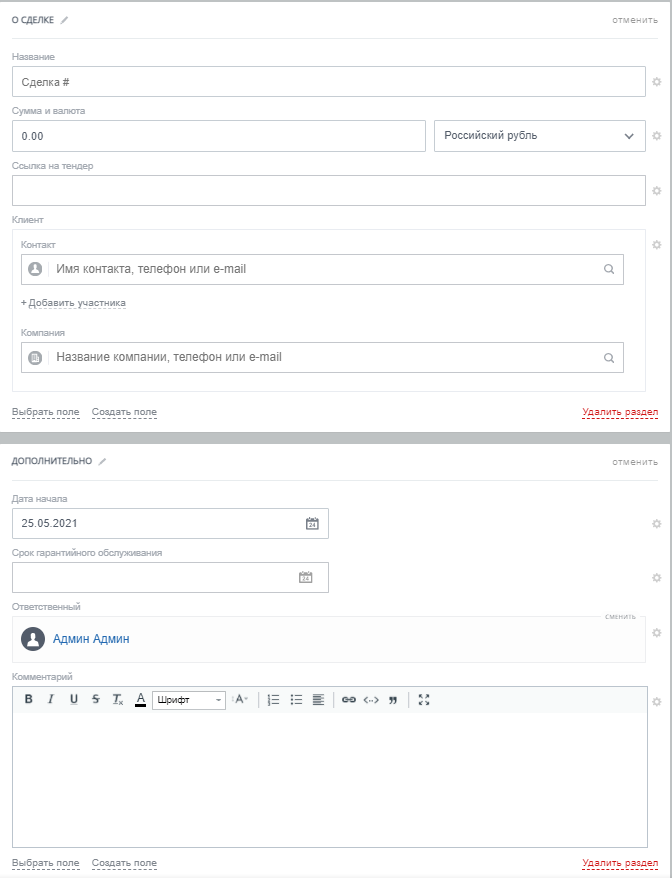
Task: Insert a bulleted list
Action: [296, 700]
